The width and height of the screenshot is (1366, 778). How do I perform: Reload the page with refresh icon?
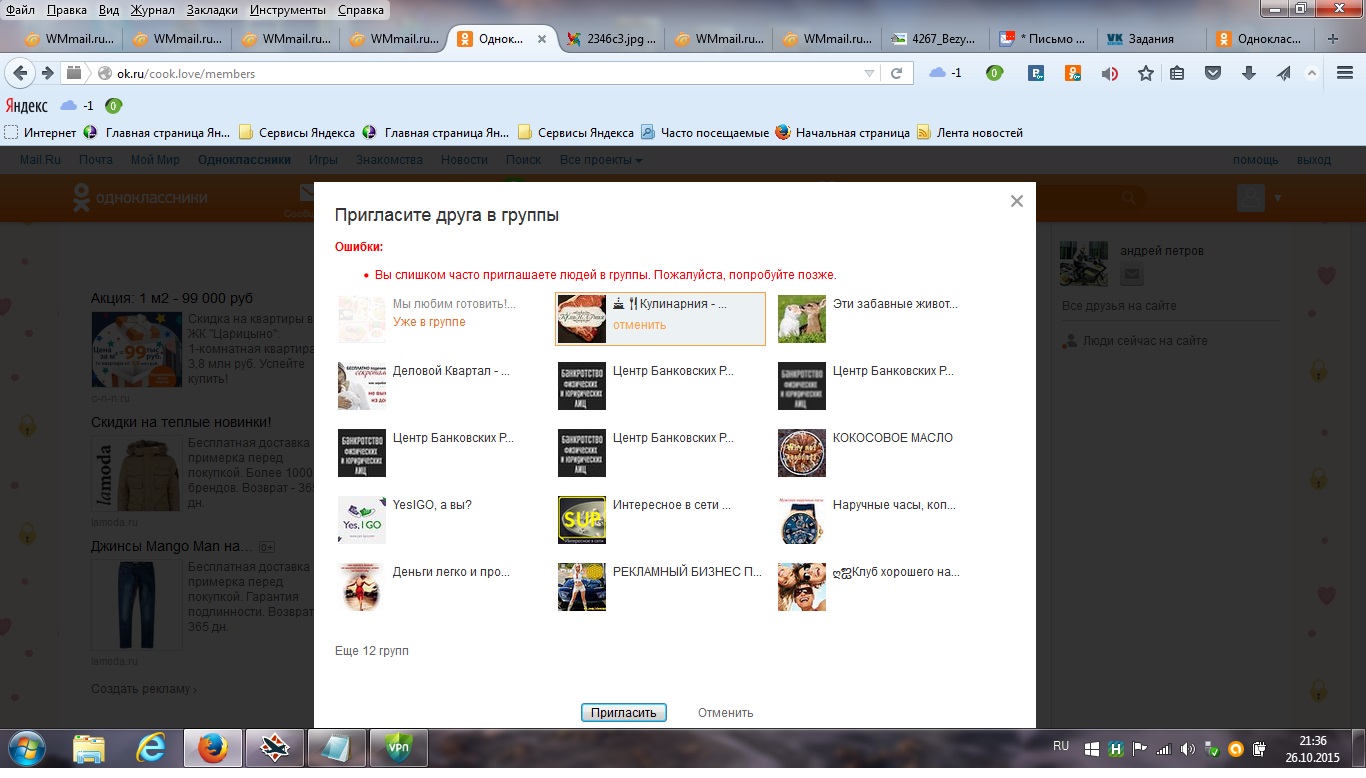click(x=897, y=73)
